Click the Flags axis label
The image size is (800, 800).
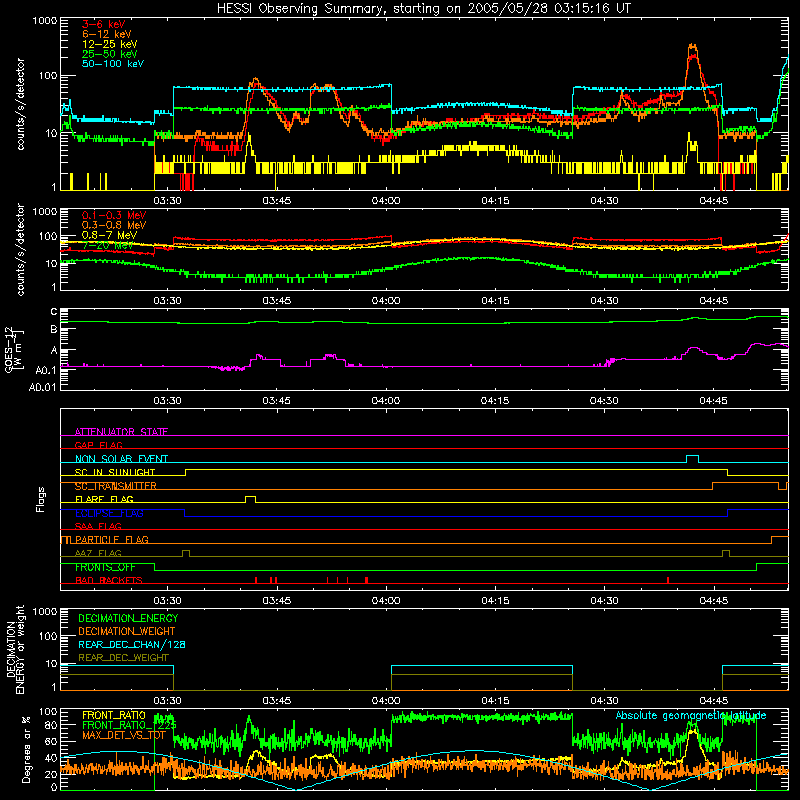40,499
